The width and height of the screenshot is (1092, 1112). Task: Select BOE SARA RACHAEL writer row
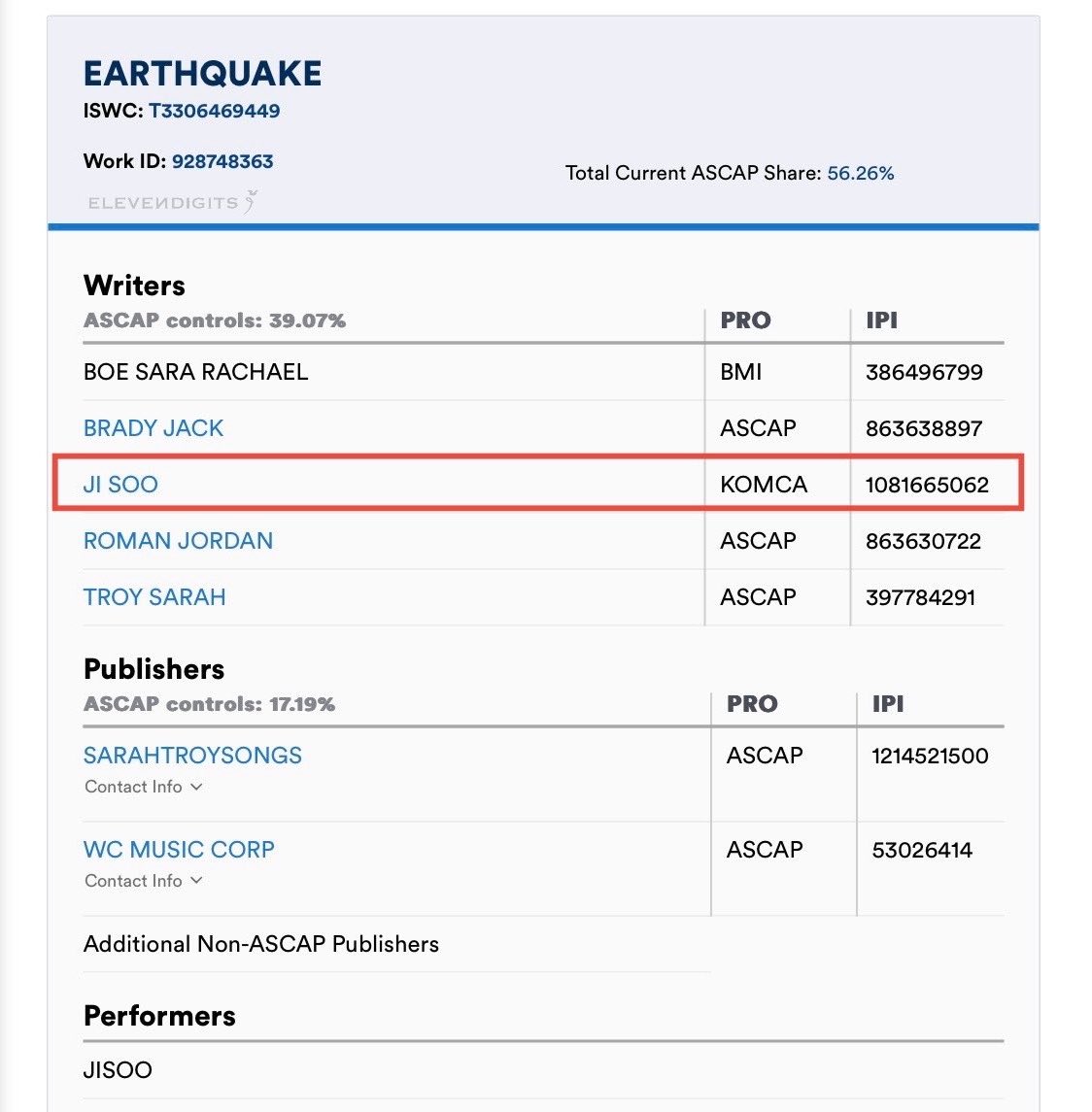pyautogui.click(x=543, y=372)
